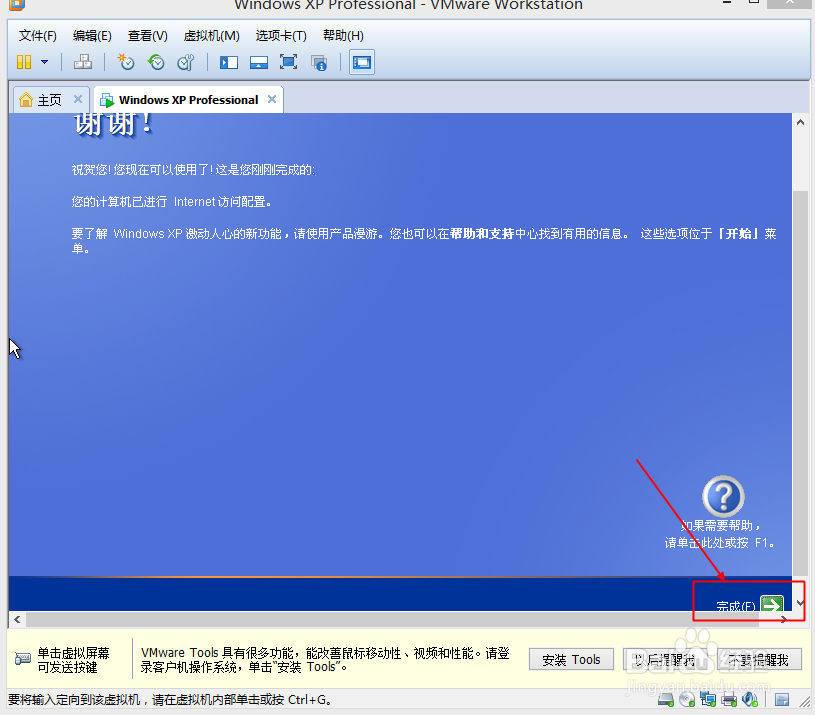The image size is (815, 715).
Task: Close the 主页 tab
Action: [x=78, y=99]
